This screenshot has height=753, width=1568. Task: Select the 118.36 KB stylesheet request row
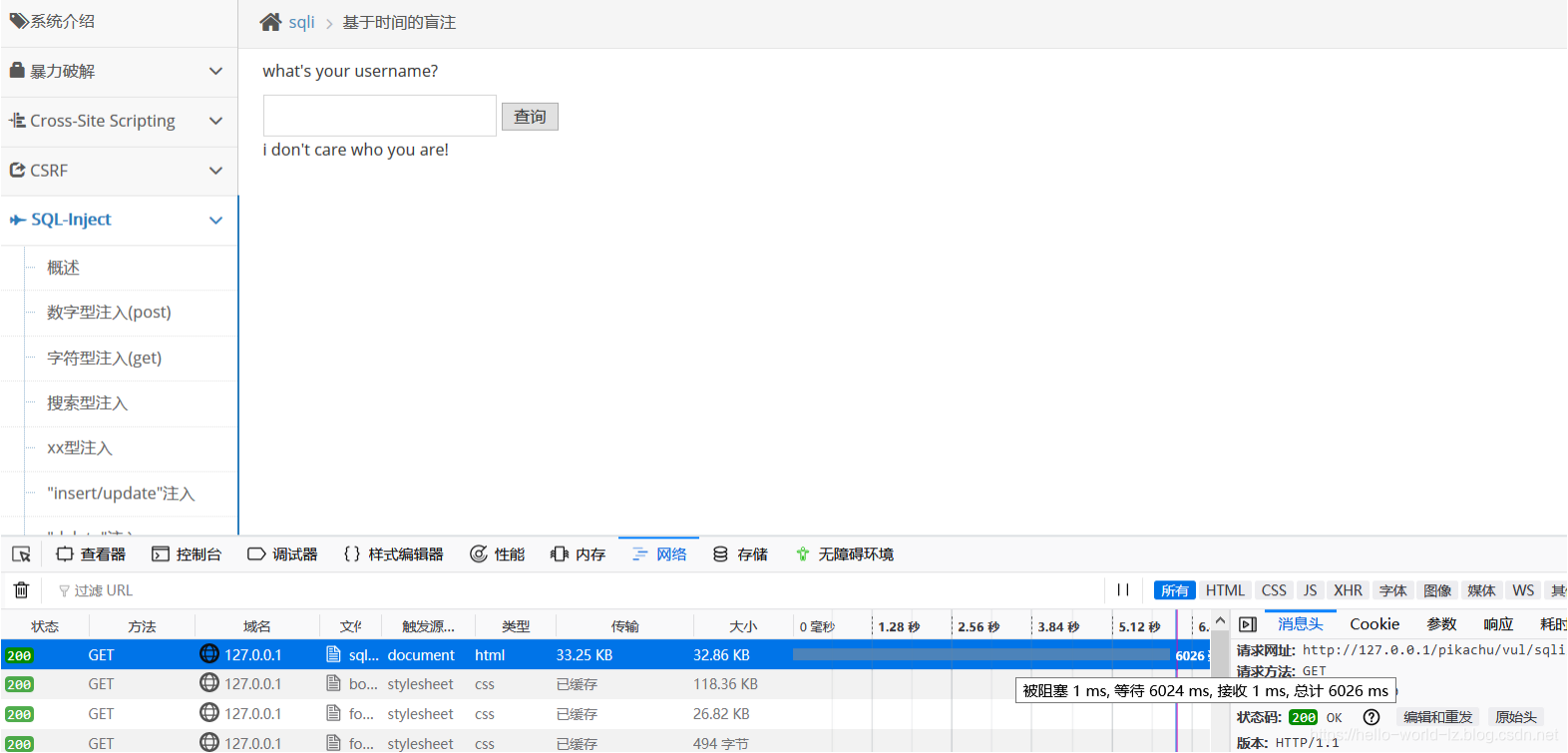[x=605, y=684]
